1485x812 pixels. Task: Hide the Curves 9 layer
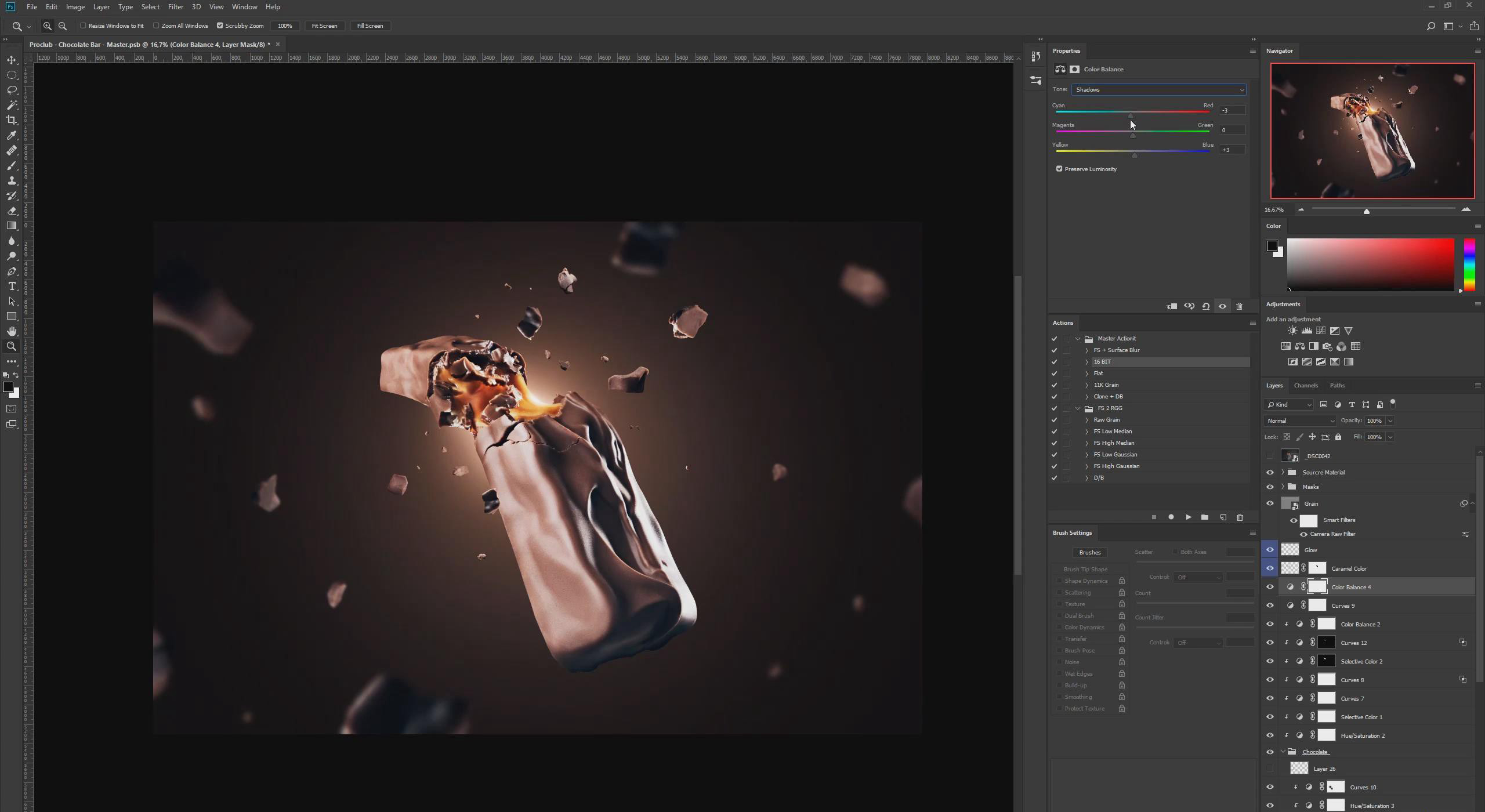[x=1270, y=606]
